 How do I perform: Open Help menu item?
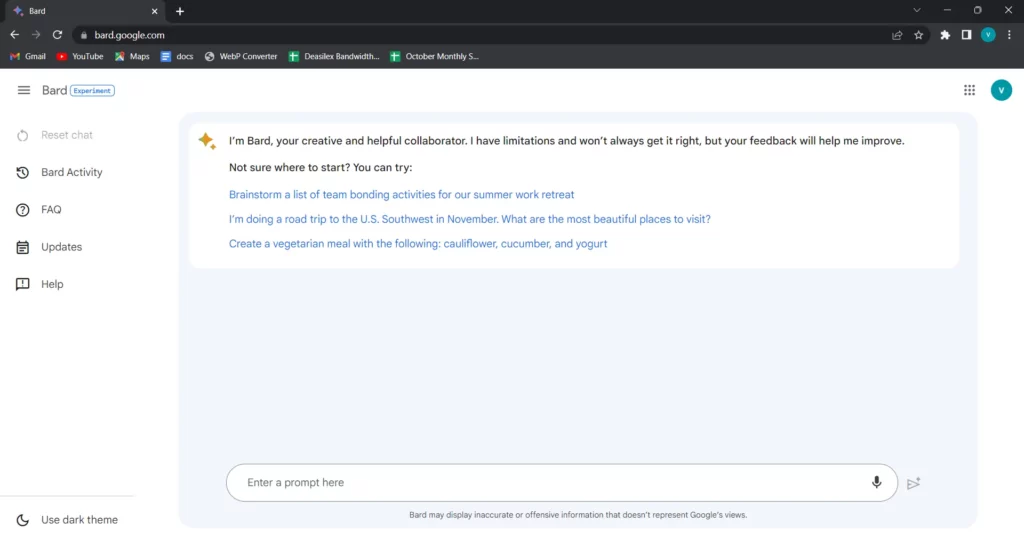[x=52, y=284]
